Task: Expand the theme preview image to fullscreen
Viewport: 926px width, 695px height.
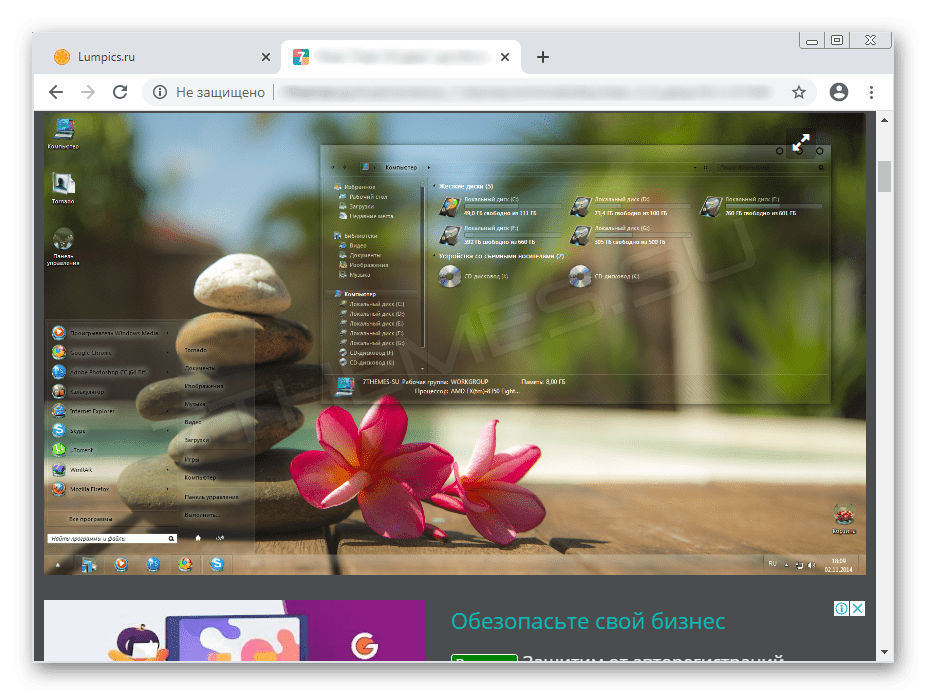Action: (800, 143)
